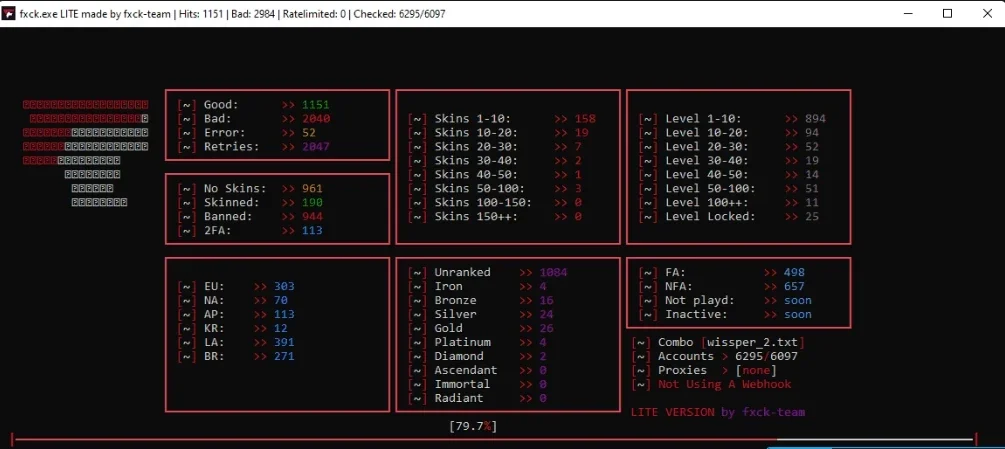Click the 'Level 100++:' label
Image resolution: width=1005 pixels, height=449 pixels.
pyautogui.click(x=707, y=202)
